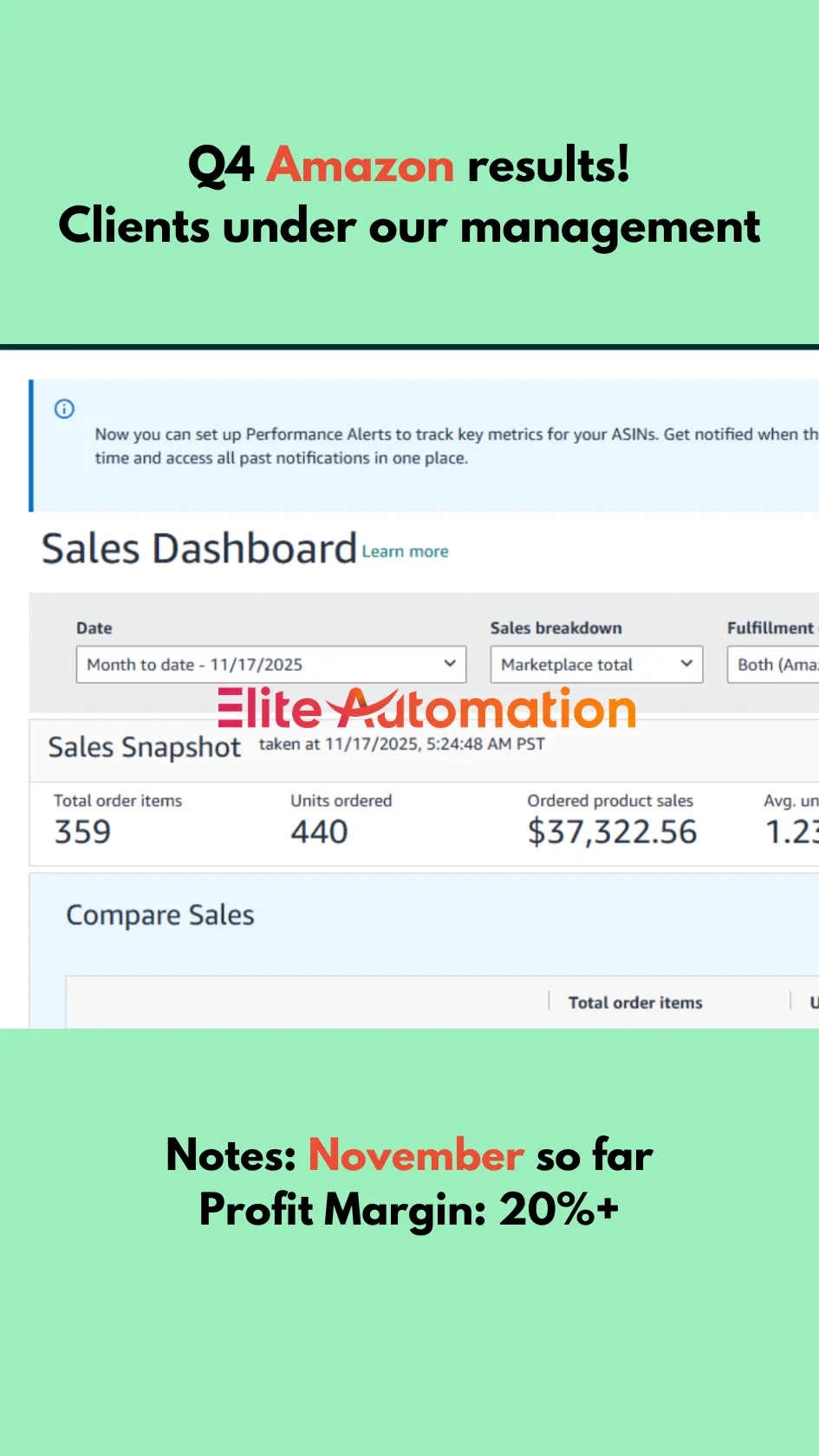This screenshot has width=819, height=1456.
Task: Click the Total order items value 359
Action: pos(82,832)
